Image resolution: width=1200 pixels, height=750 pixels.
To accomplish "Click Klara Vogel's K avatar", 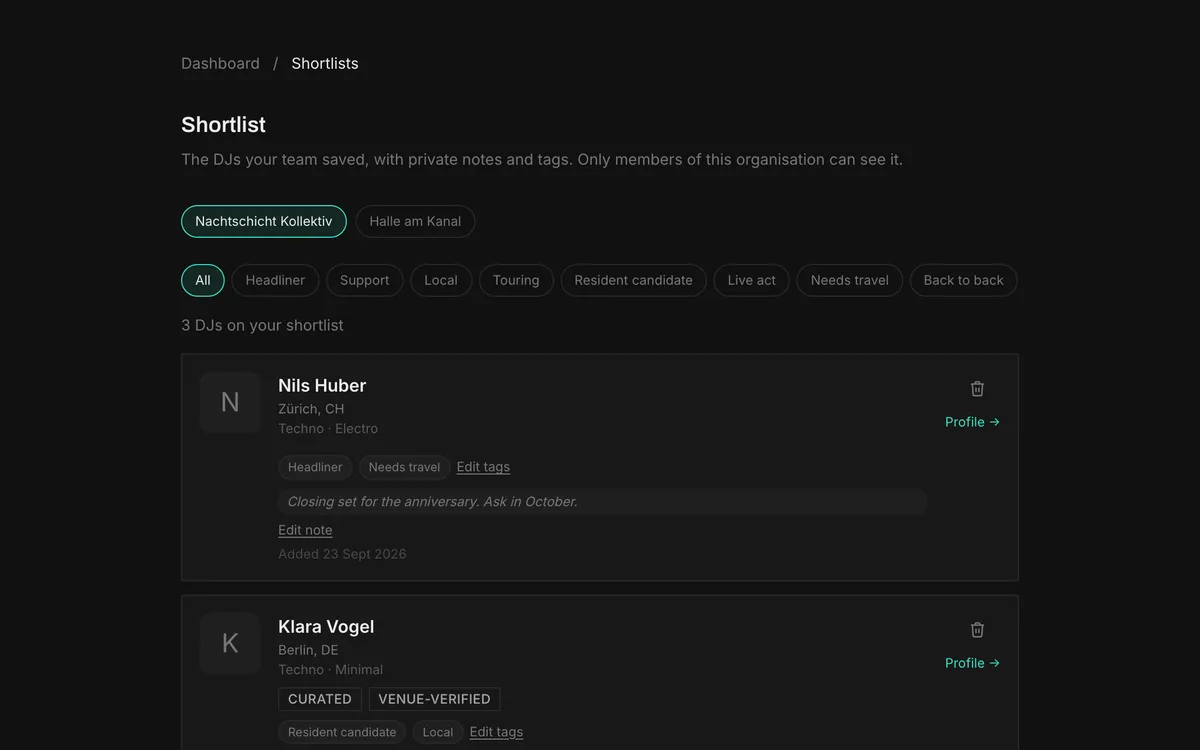I will click(230, 643).
